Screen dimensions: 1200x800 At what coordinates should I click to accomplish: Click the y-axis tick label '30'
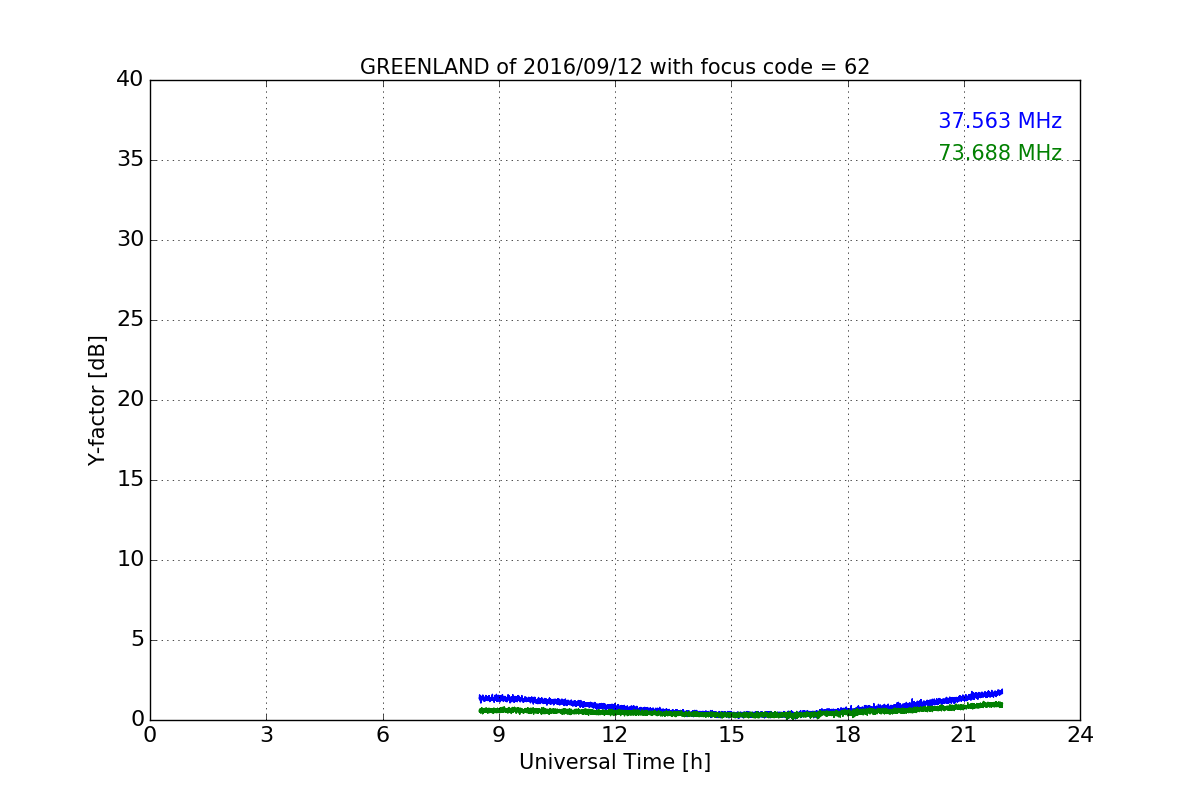130,240
